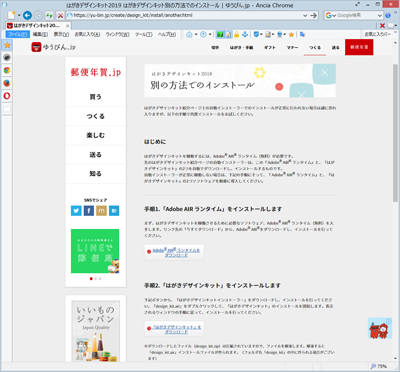Open the はがき・手紙 navigation link

[x=241, y=48]
